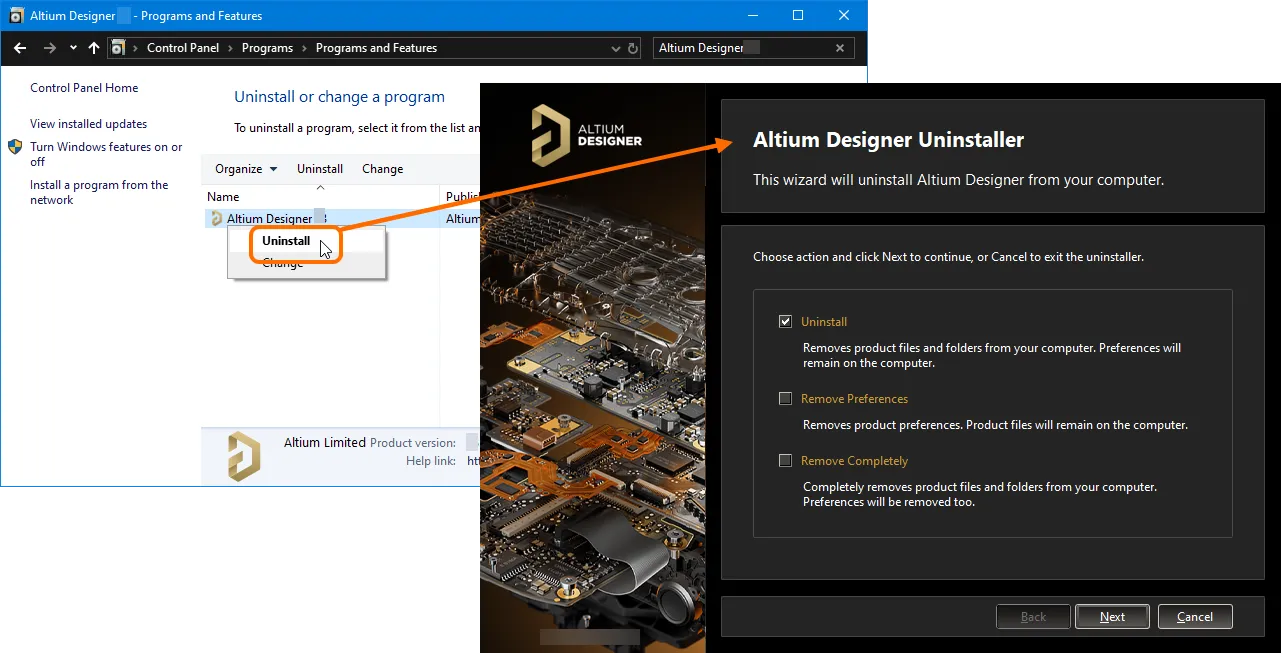Refresh the Programs and Features list
Screen dimensions: 1281x653
(x=632, y=48)
